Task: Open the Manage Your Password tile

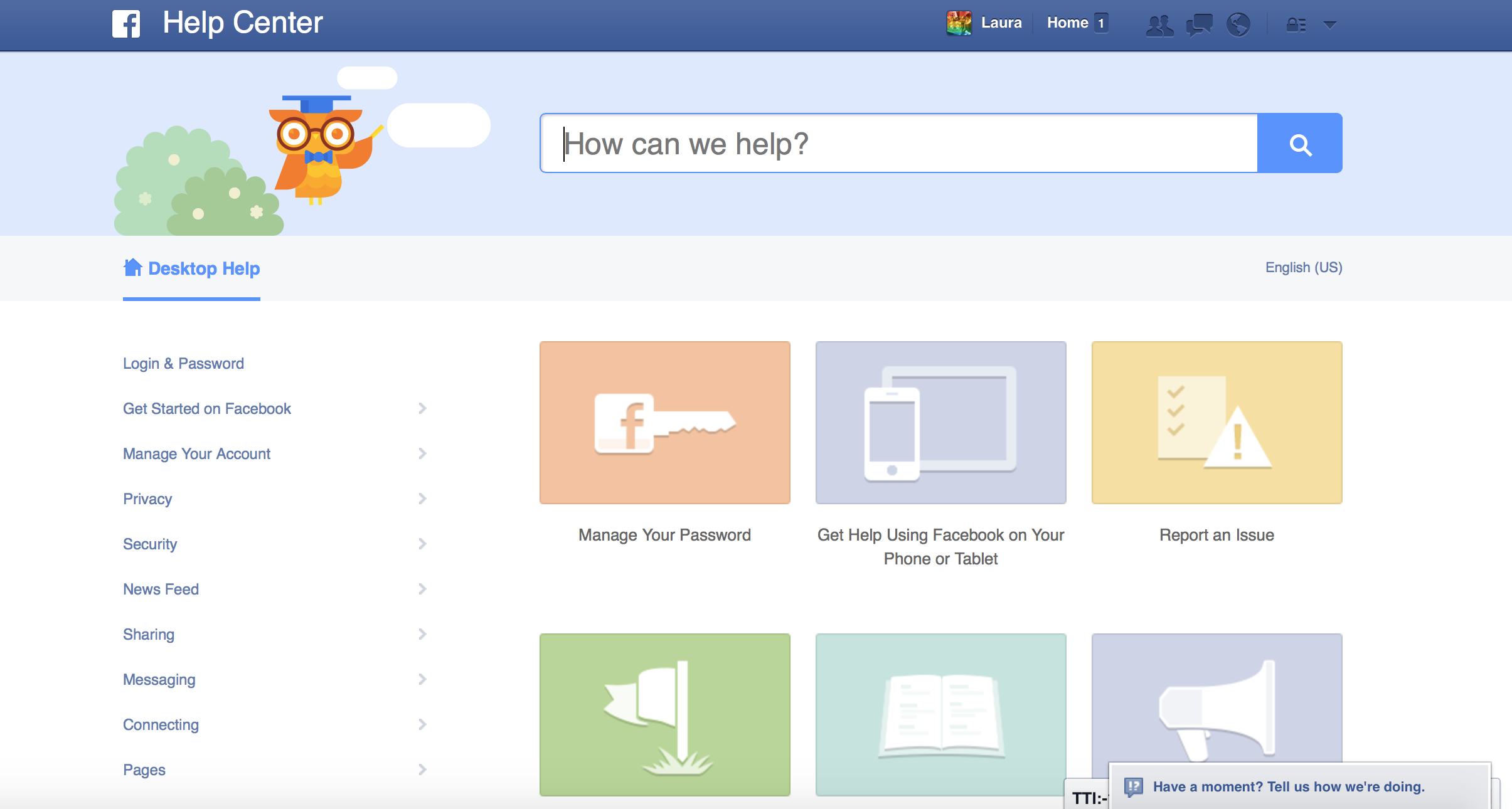Action: (x=664, y=423)
